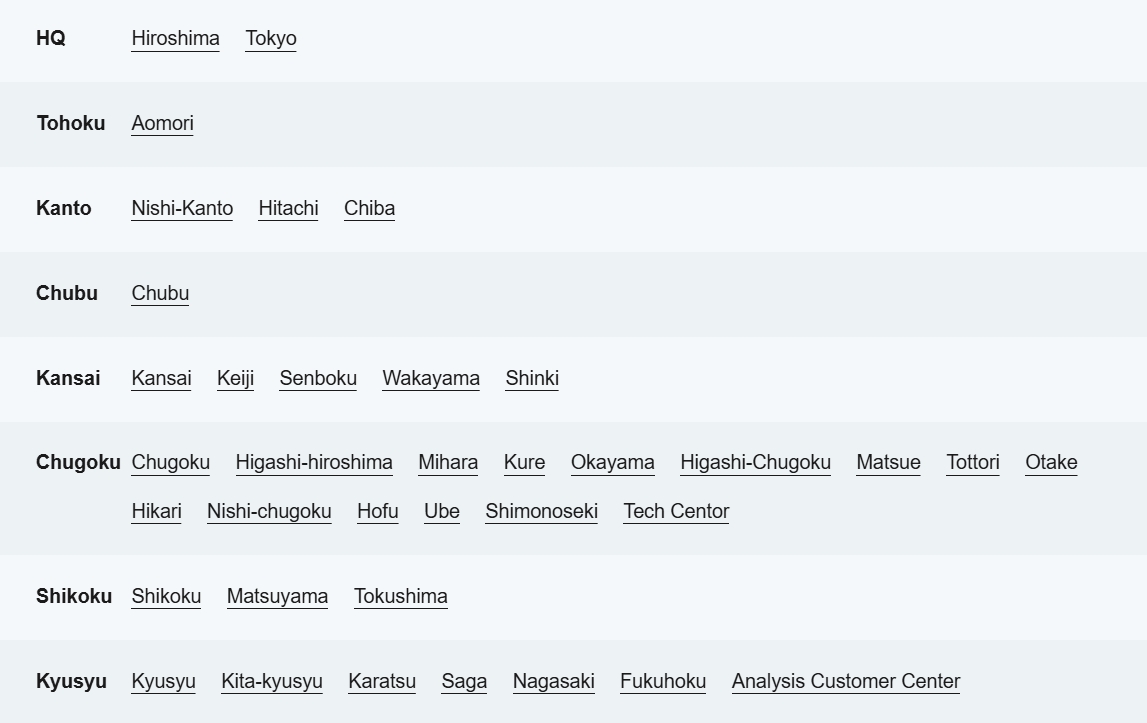
Task: Click the underlined Chubu link
Action: (x=160, y=293)
